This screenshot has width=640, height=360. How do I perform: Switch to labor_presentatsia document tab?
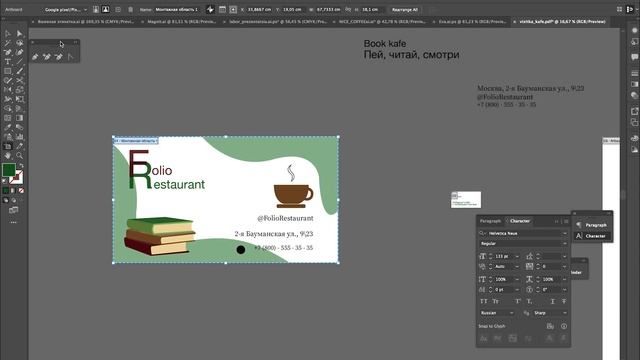(278, 22)
